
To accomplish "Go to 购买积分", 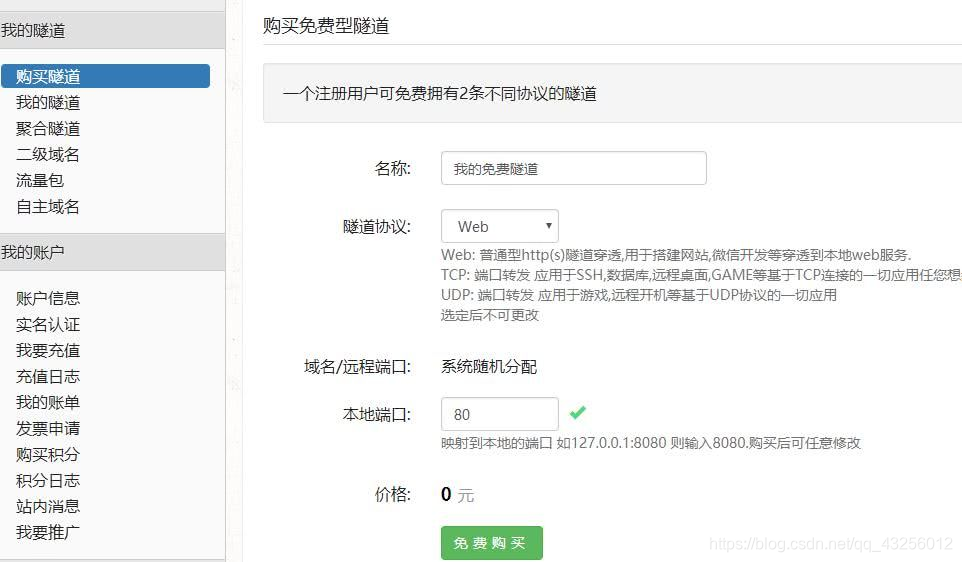I will coord(48,455).
